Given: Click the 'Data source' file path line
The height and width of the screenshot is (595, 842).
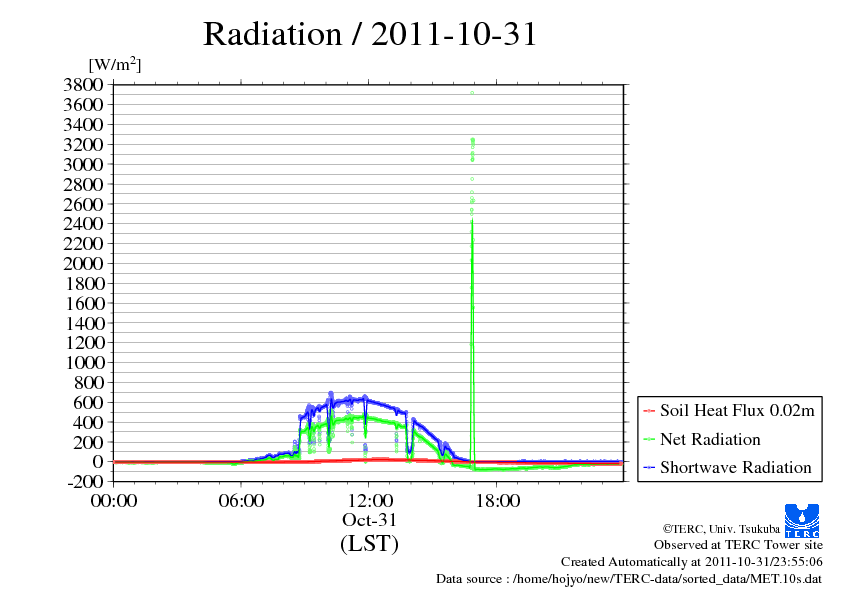Looking at the screenshot, I should [x=629, y=579].
